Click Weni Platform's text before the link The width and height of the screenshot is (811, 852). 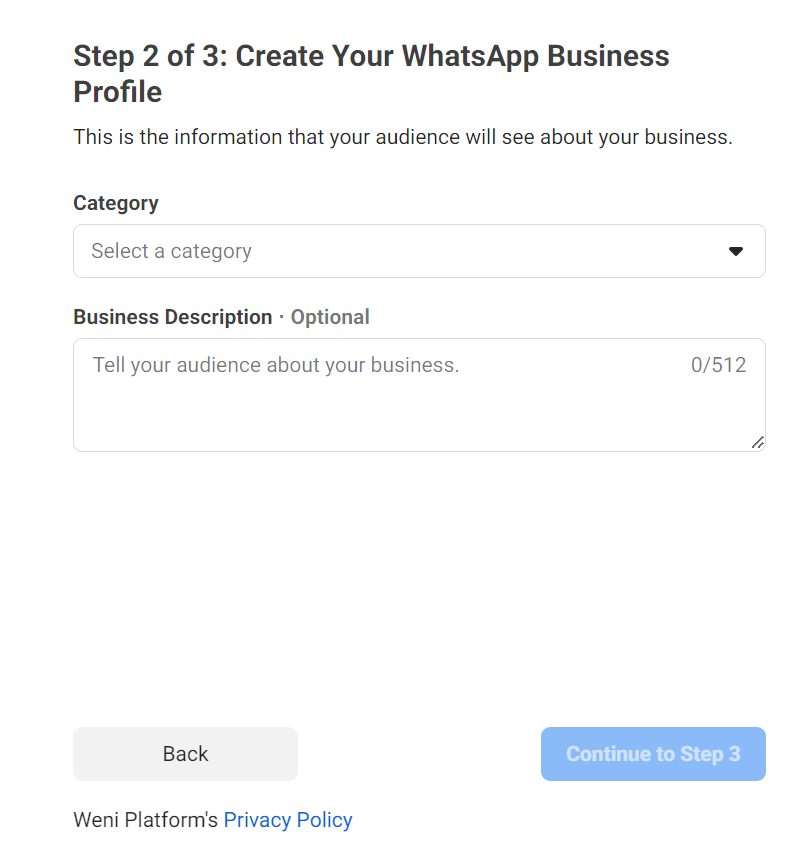tap(143, 819)
